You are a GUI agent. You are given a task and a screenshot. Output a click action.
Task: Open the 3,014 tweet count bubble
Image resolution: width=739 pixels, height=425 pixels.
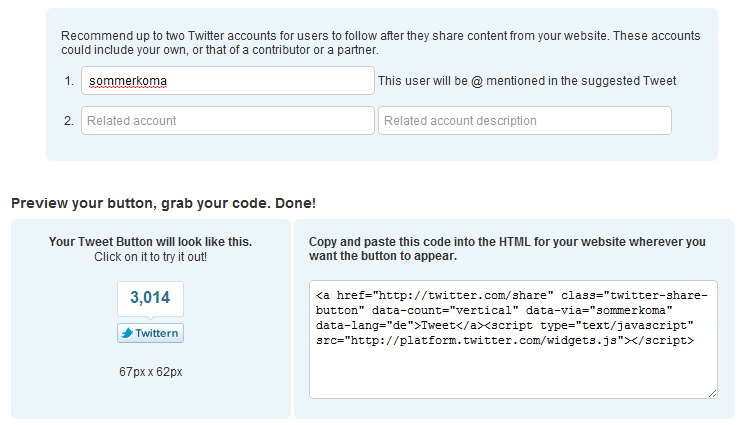click(x=150, y=299)
